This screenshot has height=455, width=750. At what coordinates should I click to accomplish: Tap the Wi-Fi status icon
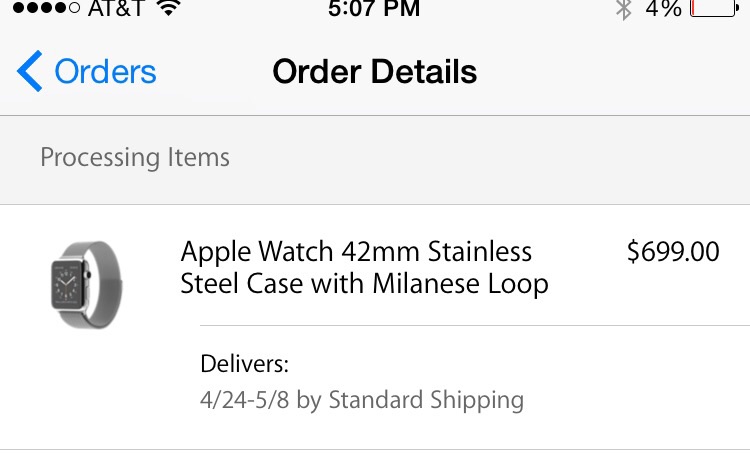pos(168,8)
